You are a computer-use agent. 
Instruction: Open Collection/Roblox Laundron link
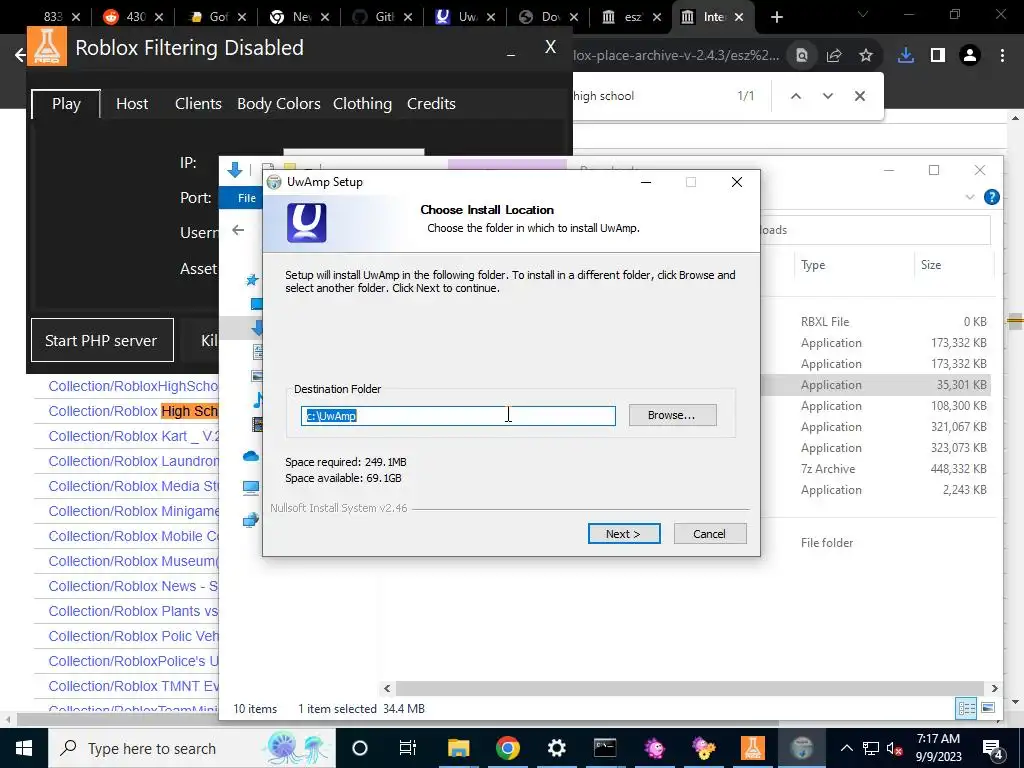[x=133, y=461]
